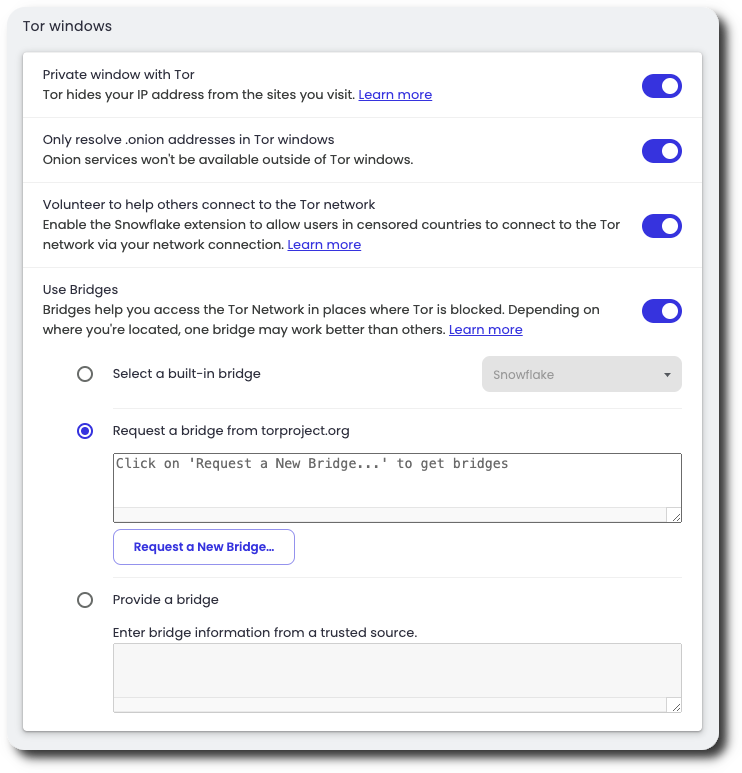Grab resize handle of provided bridge textarea
742x773 pixels.
(676, 706)
